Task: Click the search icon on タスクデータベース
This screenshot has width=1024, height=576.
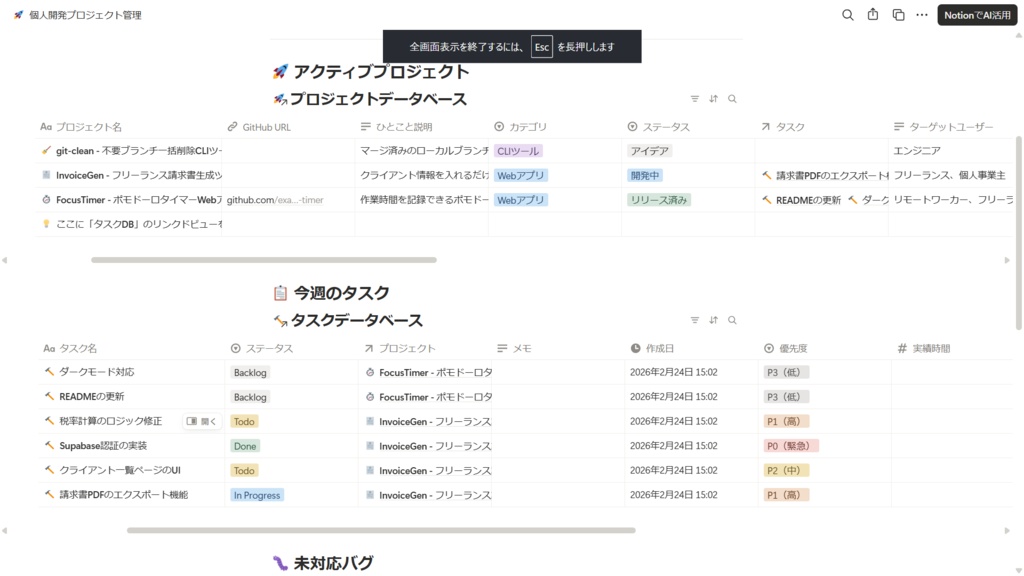Action: tap(732, 320)
